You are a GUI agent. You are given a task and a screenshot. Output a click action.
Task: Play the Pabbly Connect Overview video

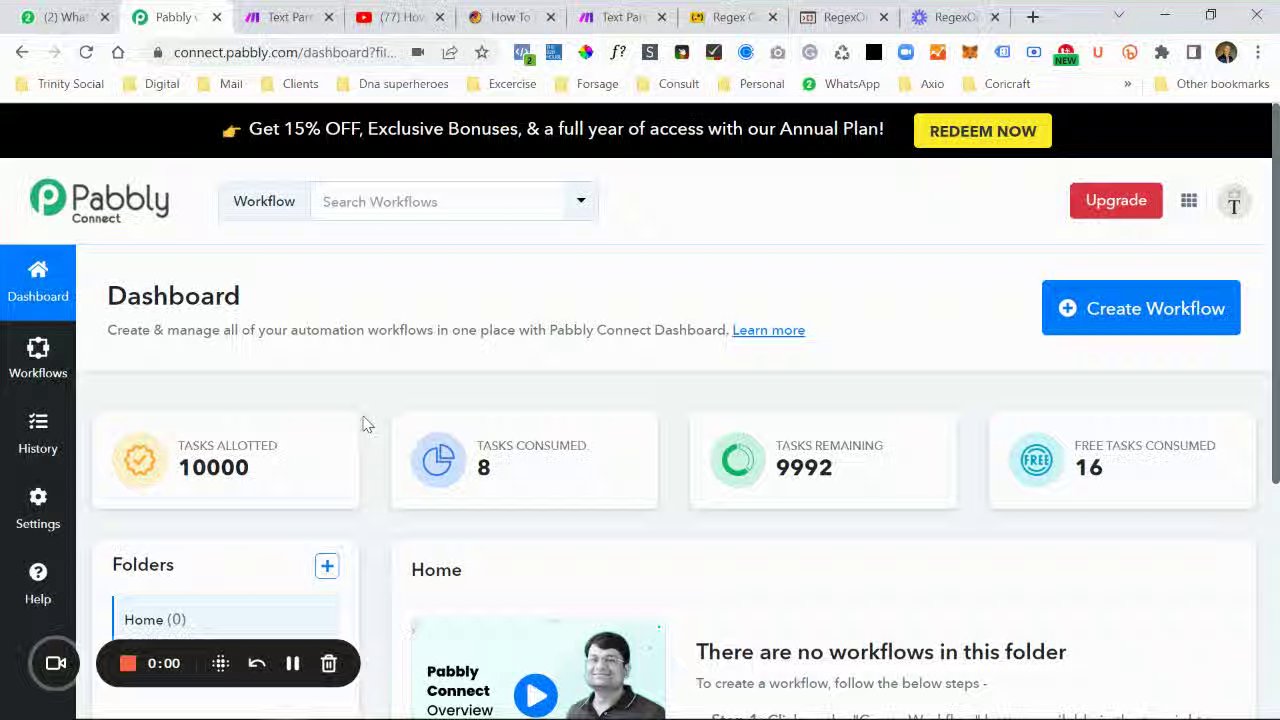(536, 695)
